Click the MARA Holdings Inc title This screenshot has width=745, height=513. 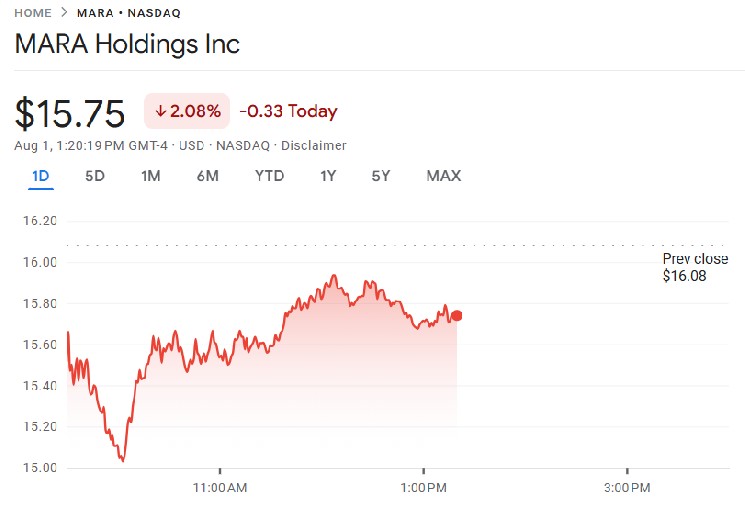127,45
